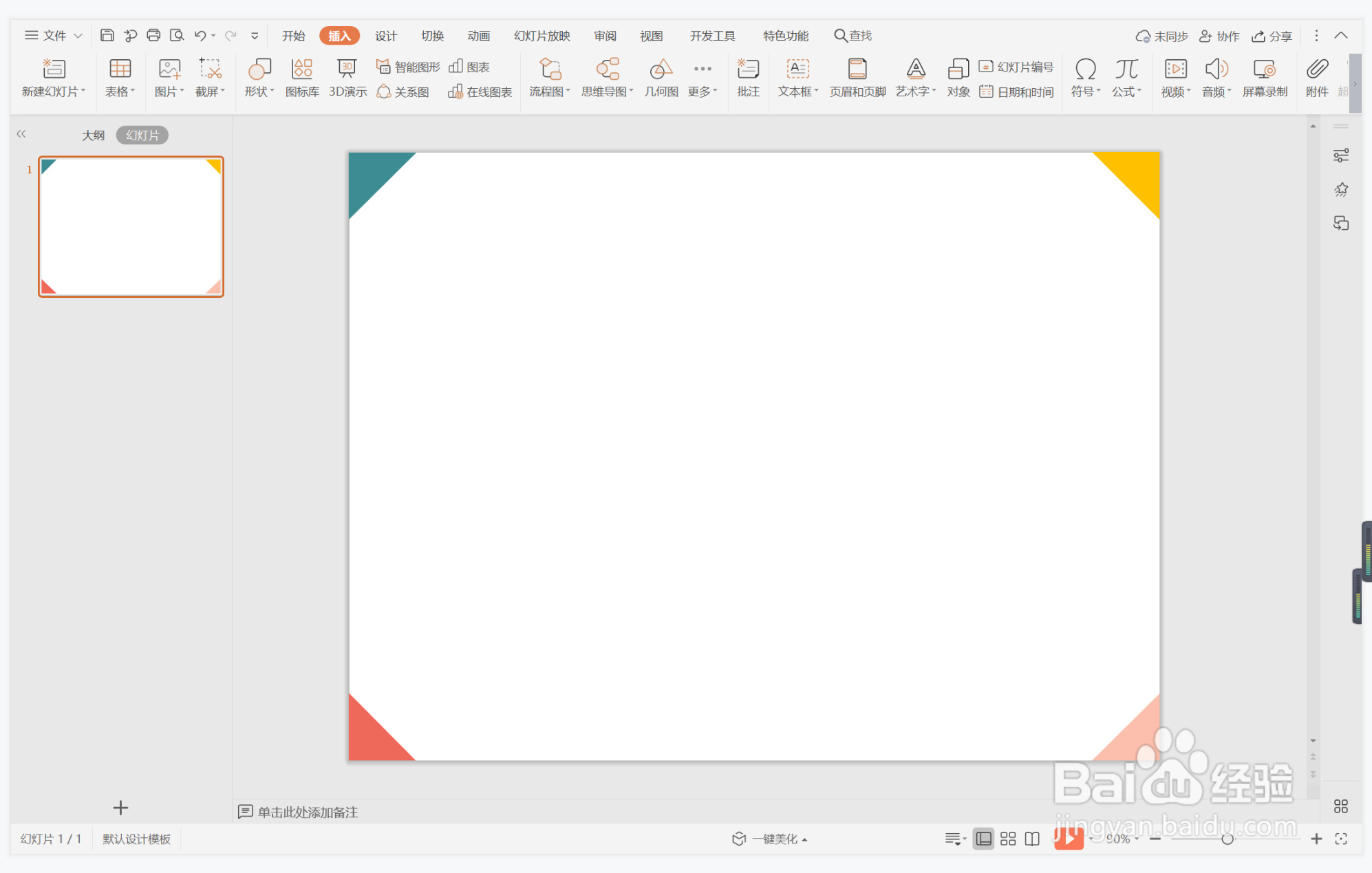Switch to the 动画 animation tab

(479, 36)
